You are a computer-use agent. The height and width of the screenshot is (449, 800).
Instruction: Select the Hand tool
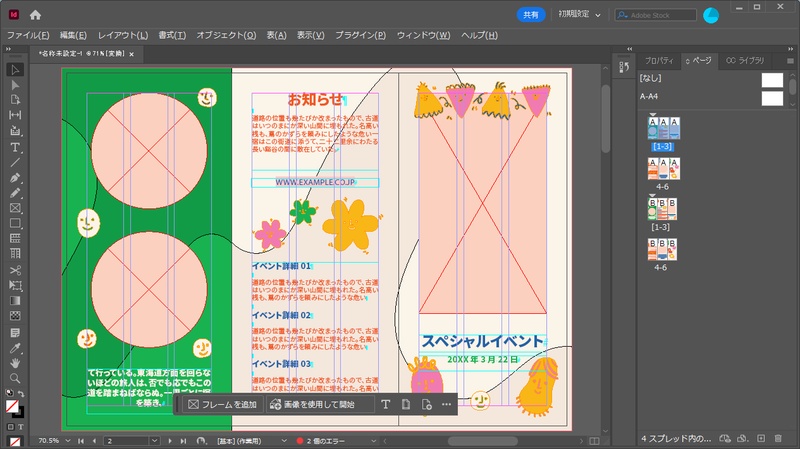tap(15, 363)
